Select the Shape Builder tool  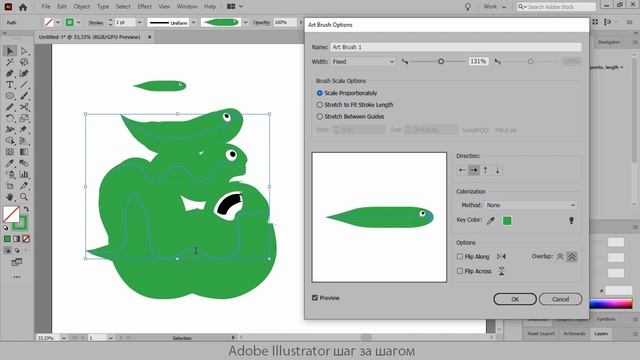pos(10,141)
